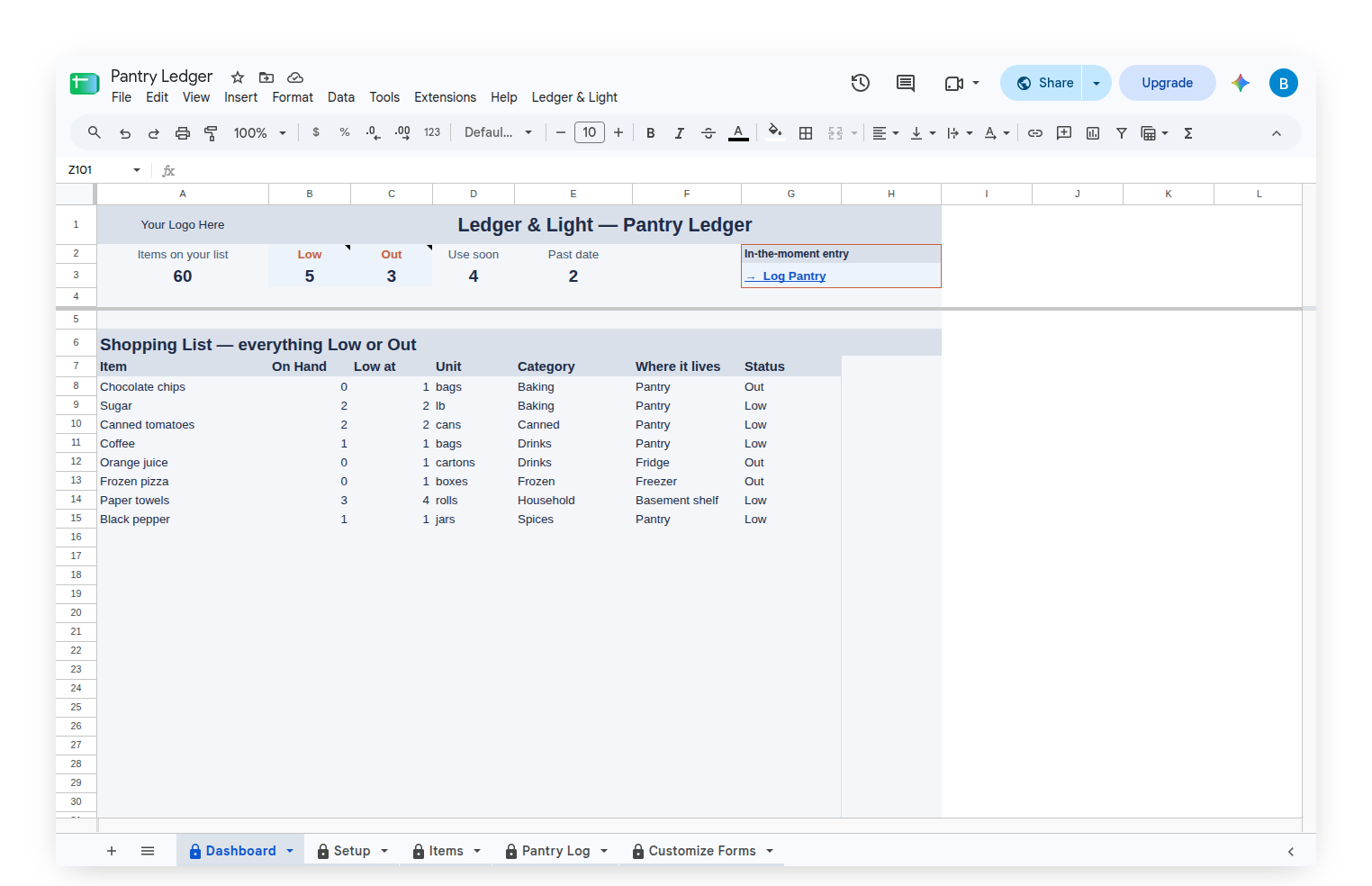Open the Data menu

pos(341,97)
